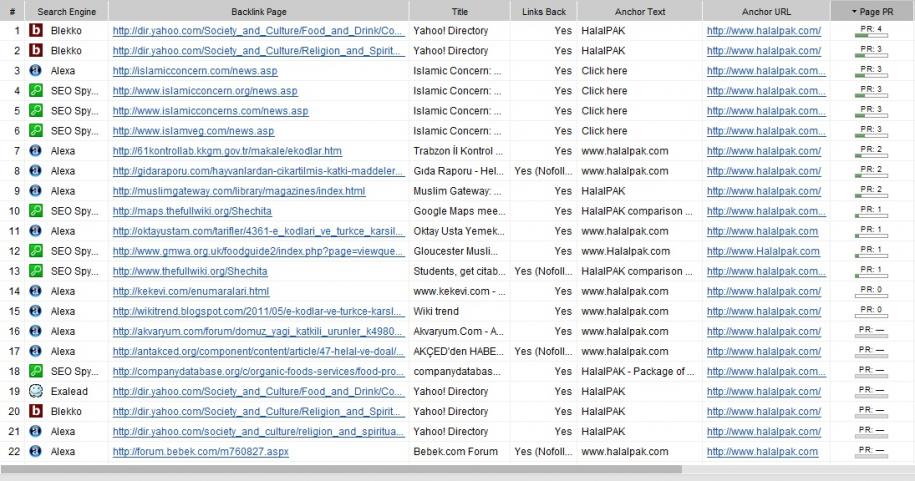Click the Anchor Text column header

tap(638, 10)
